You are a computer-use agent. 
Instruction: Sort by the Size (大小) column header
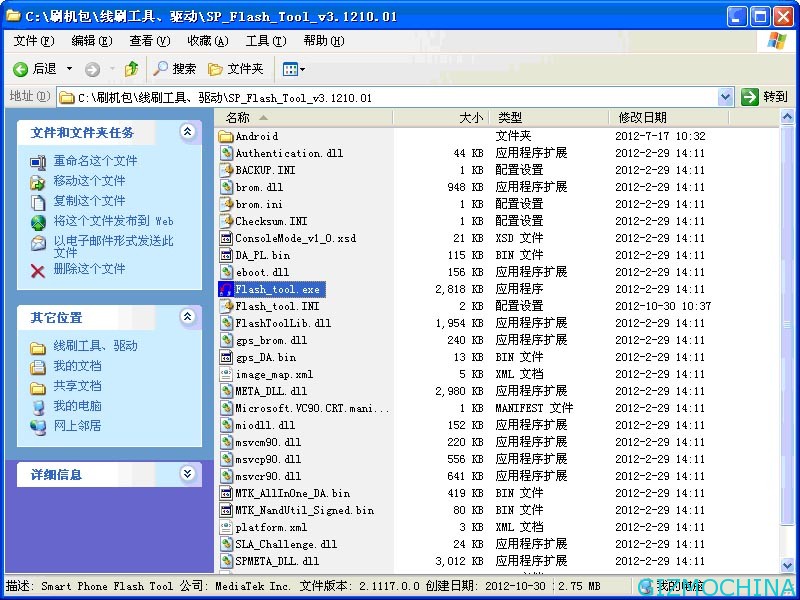[441, 118]
